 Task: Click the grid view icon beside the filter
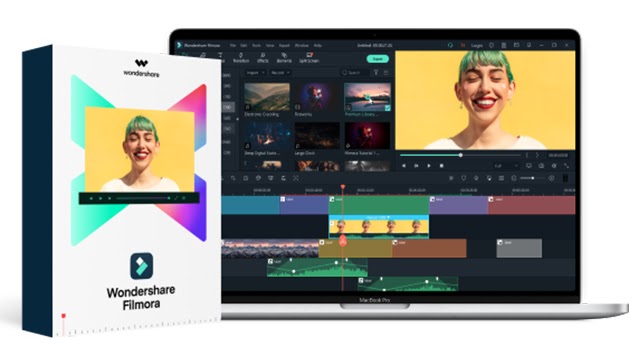point(386,73)
